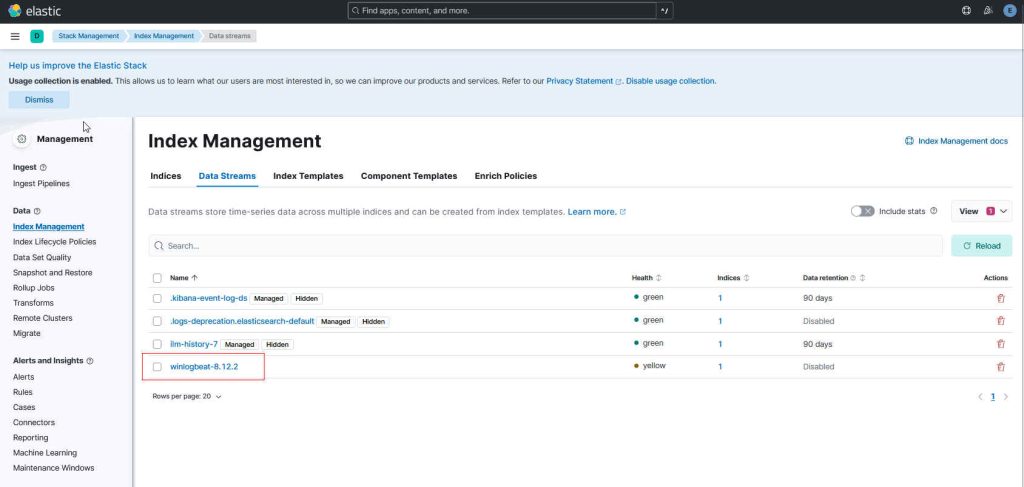Click the Data retention info icon

click(853, 278)
